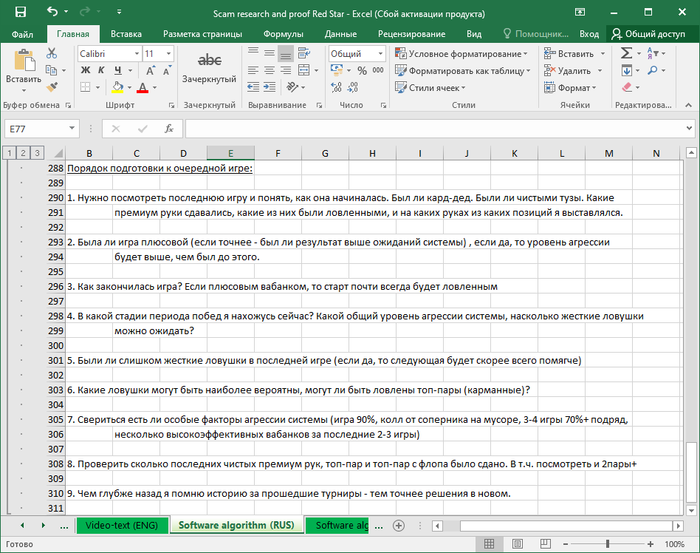The image size is (700, 553).
Task: Open the Файл menu
Action: (x=22, y=34)
